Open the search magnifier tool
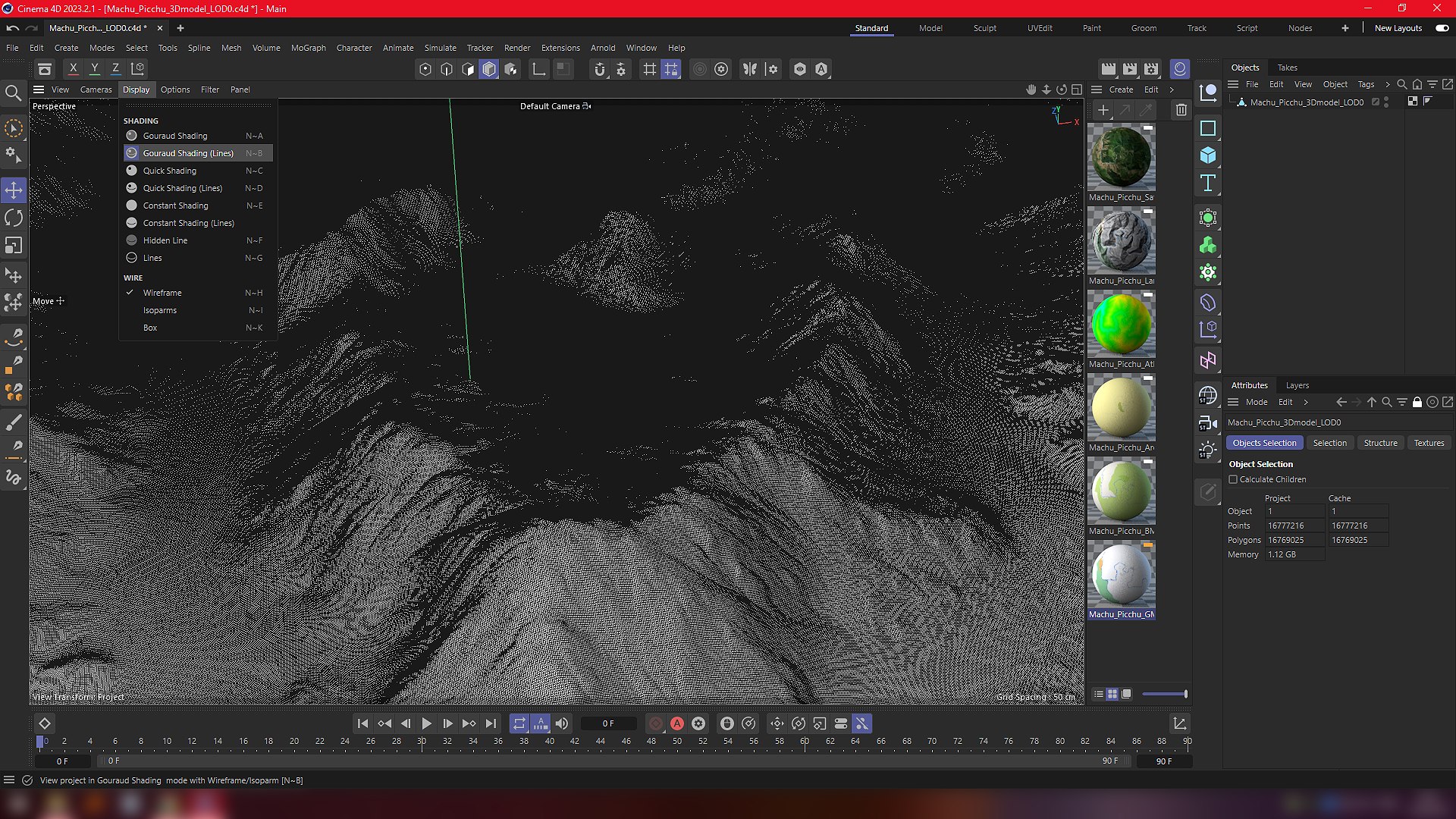The height and width of the screenshot is (819, 1456). tap(13, 93)
